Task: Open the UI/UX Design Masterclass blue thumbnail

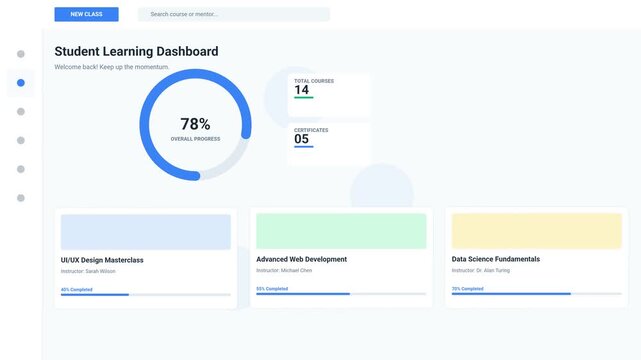Action: coord(146,232)
